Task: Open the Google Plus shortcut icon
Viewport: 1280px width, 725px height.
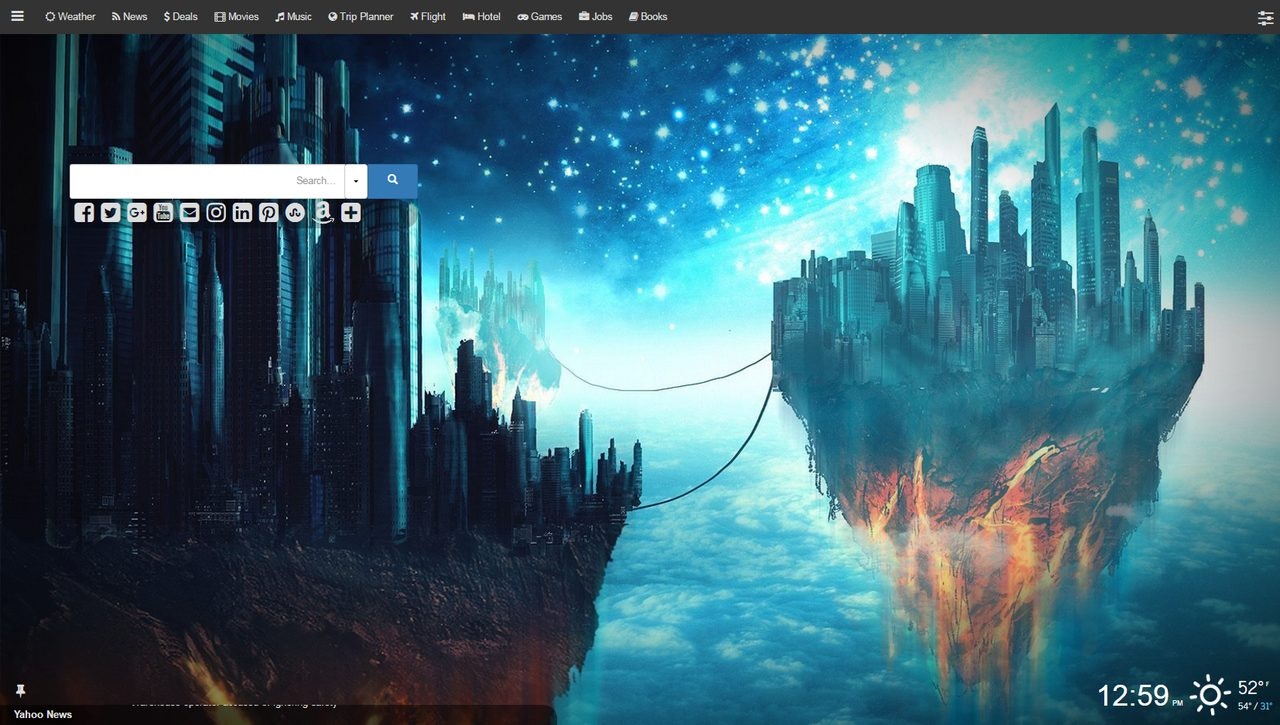Action: coord(136,212)
